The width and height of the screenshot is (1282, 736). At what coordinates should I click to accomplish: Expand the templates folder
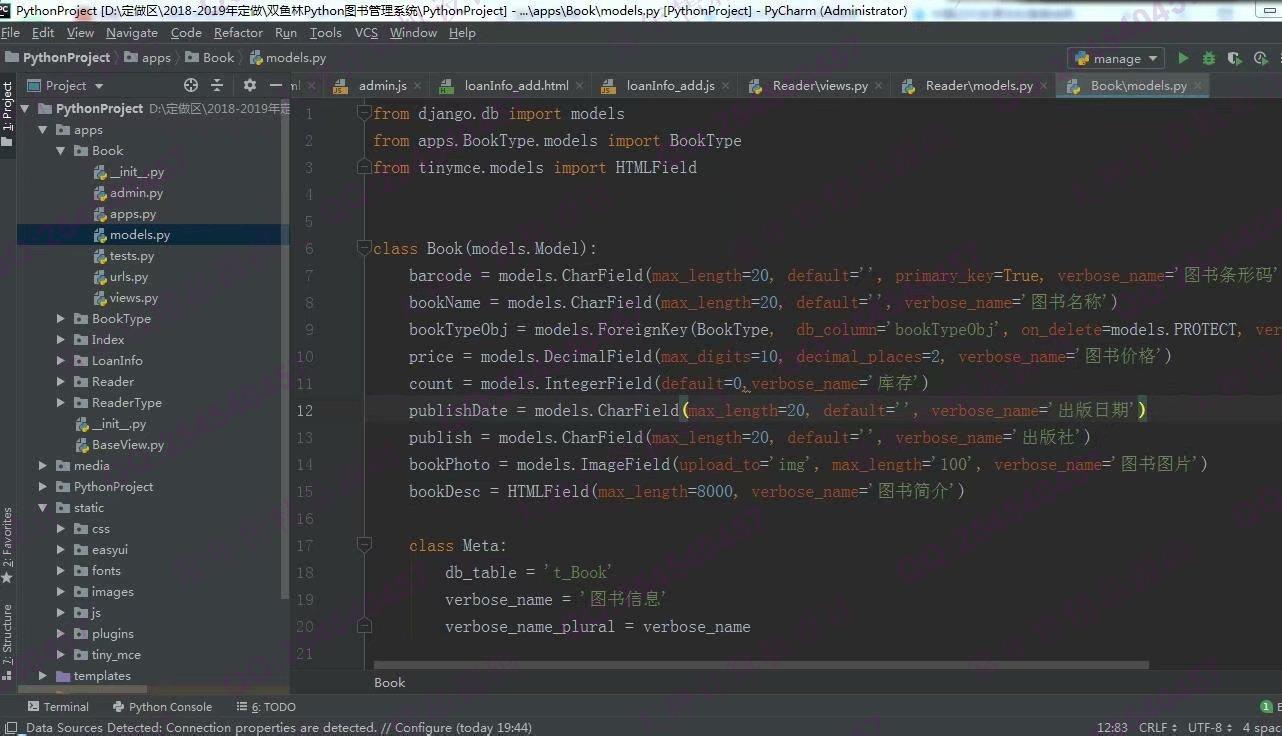coord(43,676)
